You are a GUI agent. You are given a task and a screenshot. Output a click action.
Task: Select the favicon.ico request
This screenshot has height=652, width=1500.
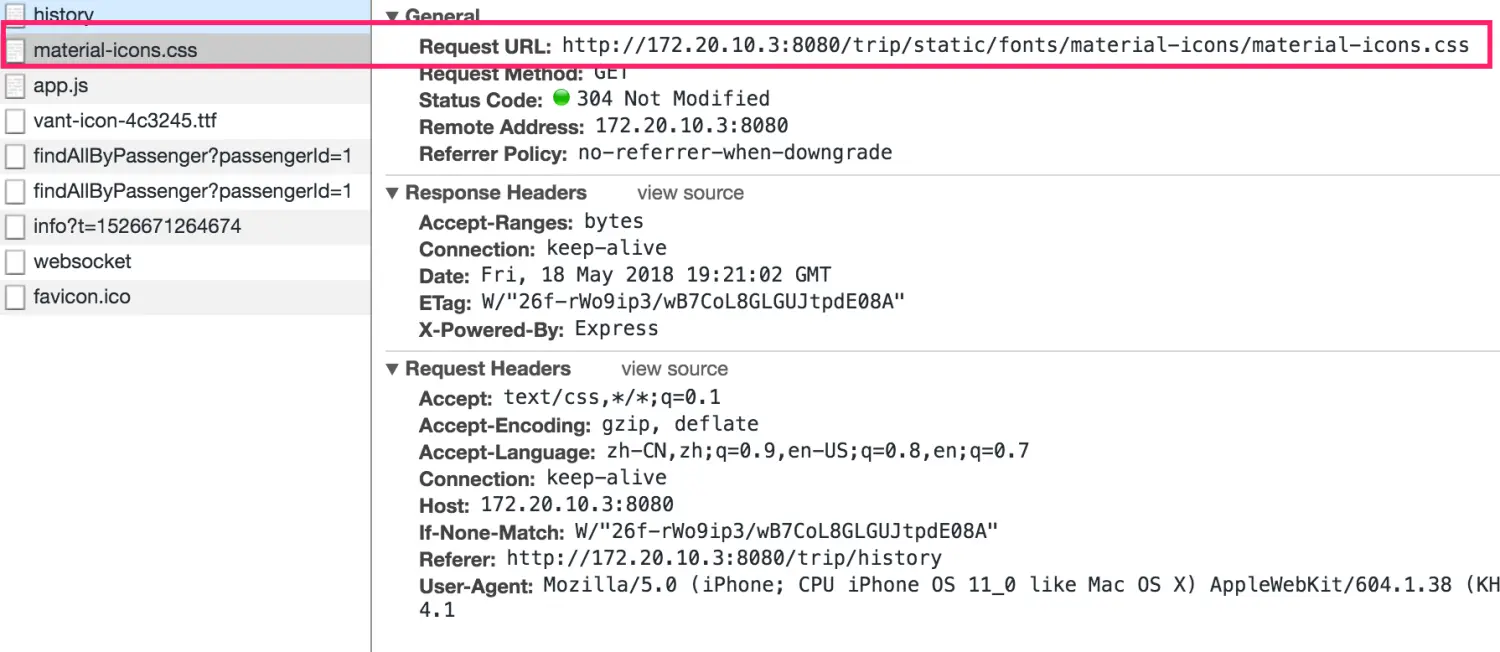point(82,297)
